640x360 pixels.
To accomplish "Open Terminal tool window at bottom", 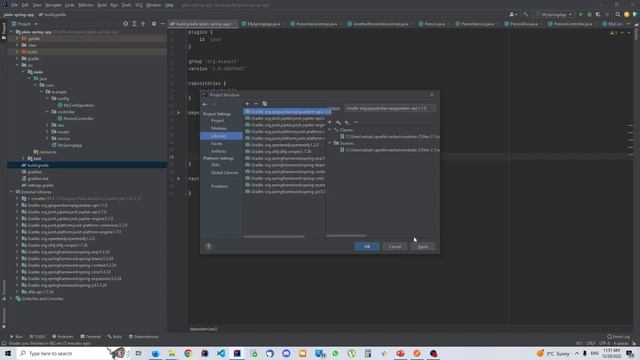I will point(91,337).
